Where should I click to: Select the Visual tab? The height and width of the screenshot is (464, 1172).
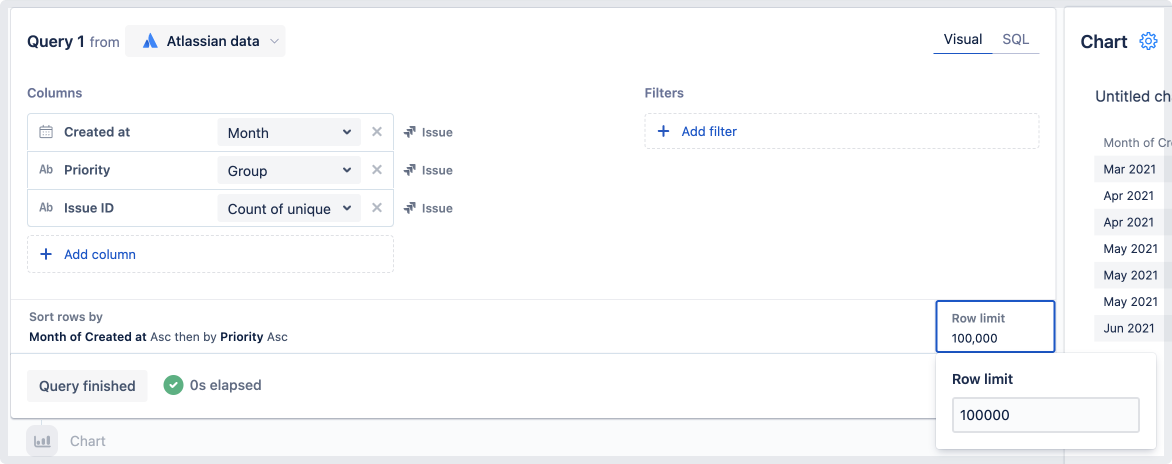pyautogui.click(x=962, y=39)
